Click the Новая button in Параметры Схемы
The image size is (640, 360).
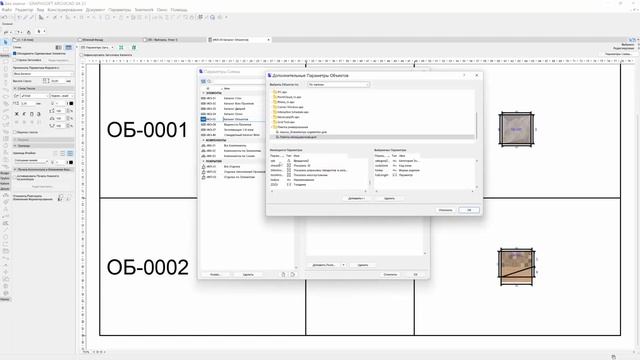(x=215, y=275)
